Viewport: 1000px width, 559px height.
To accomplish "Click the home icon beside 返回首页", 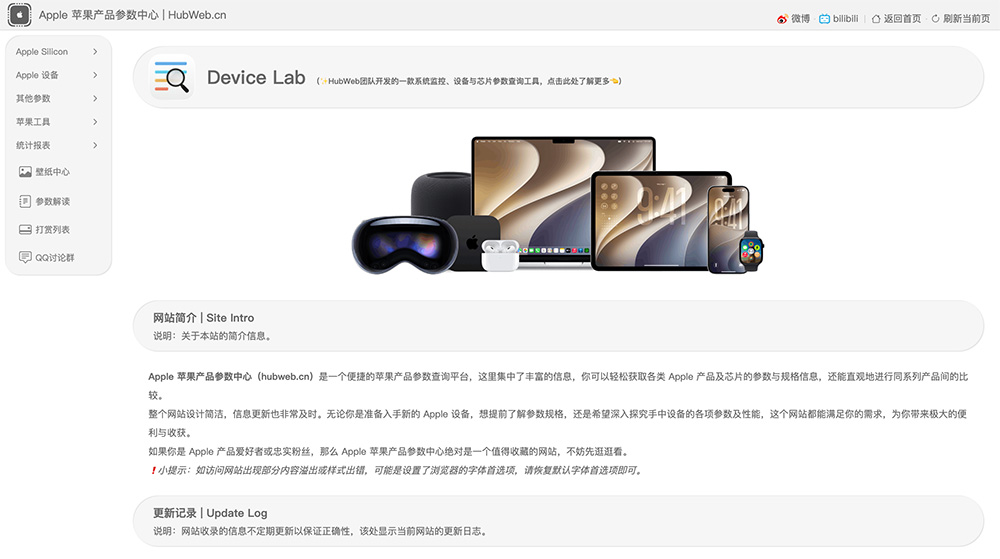I will [x=876, y=19].
